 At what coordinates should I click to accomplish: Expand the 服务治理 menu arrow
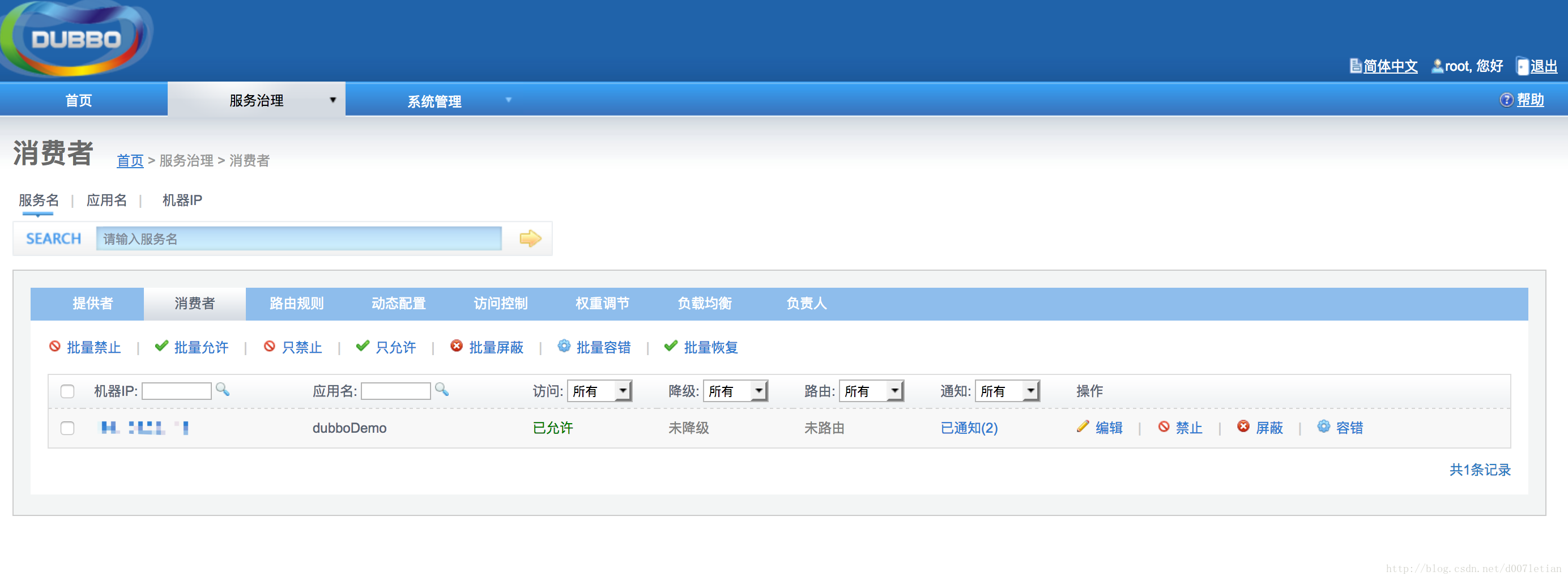pos(333,100)
